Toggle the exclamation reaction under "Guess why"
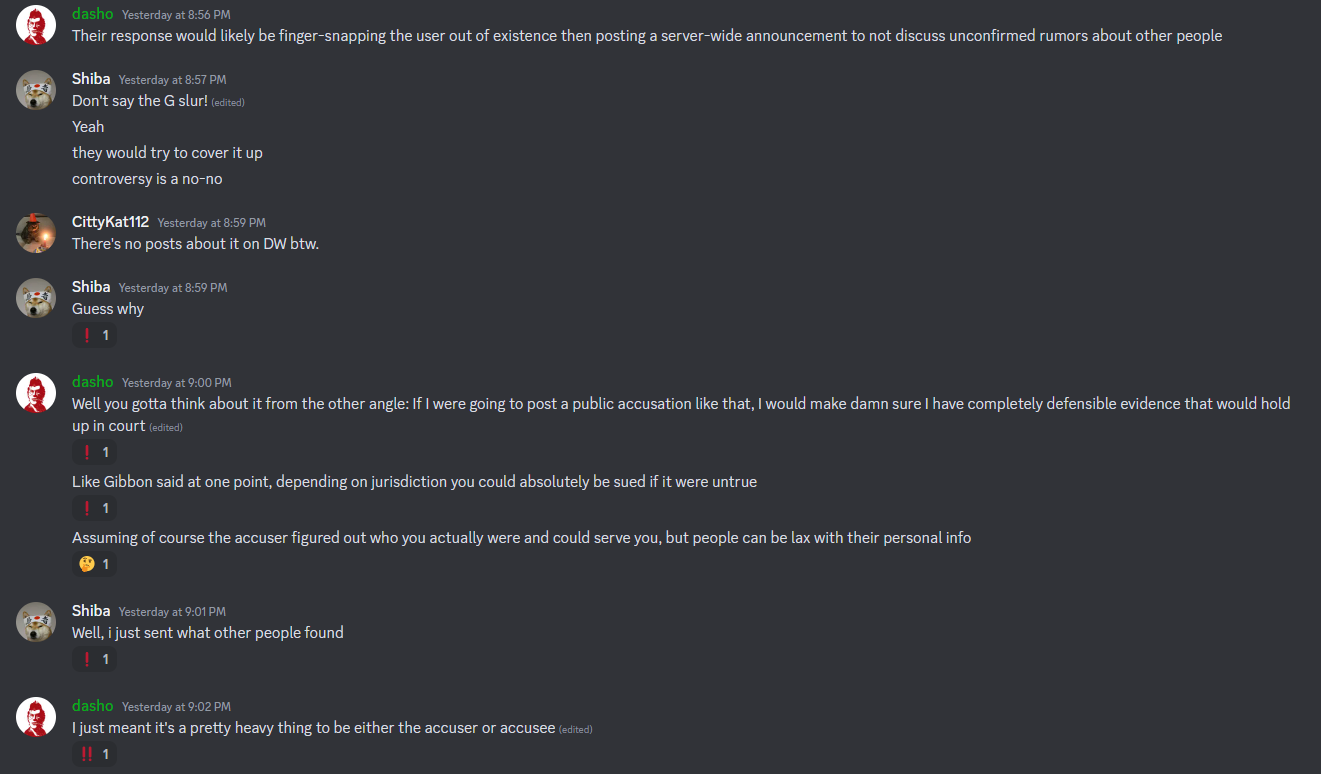 [x=95, y=335]
